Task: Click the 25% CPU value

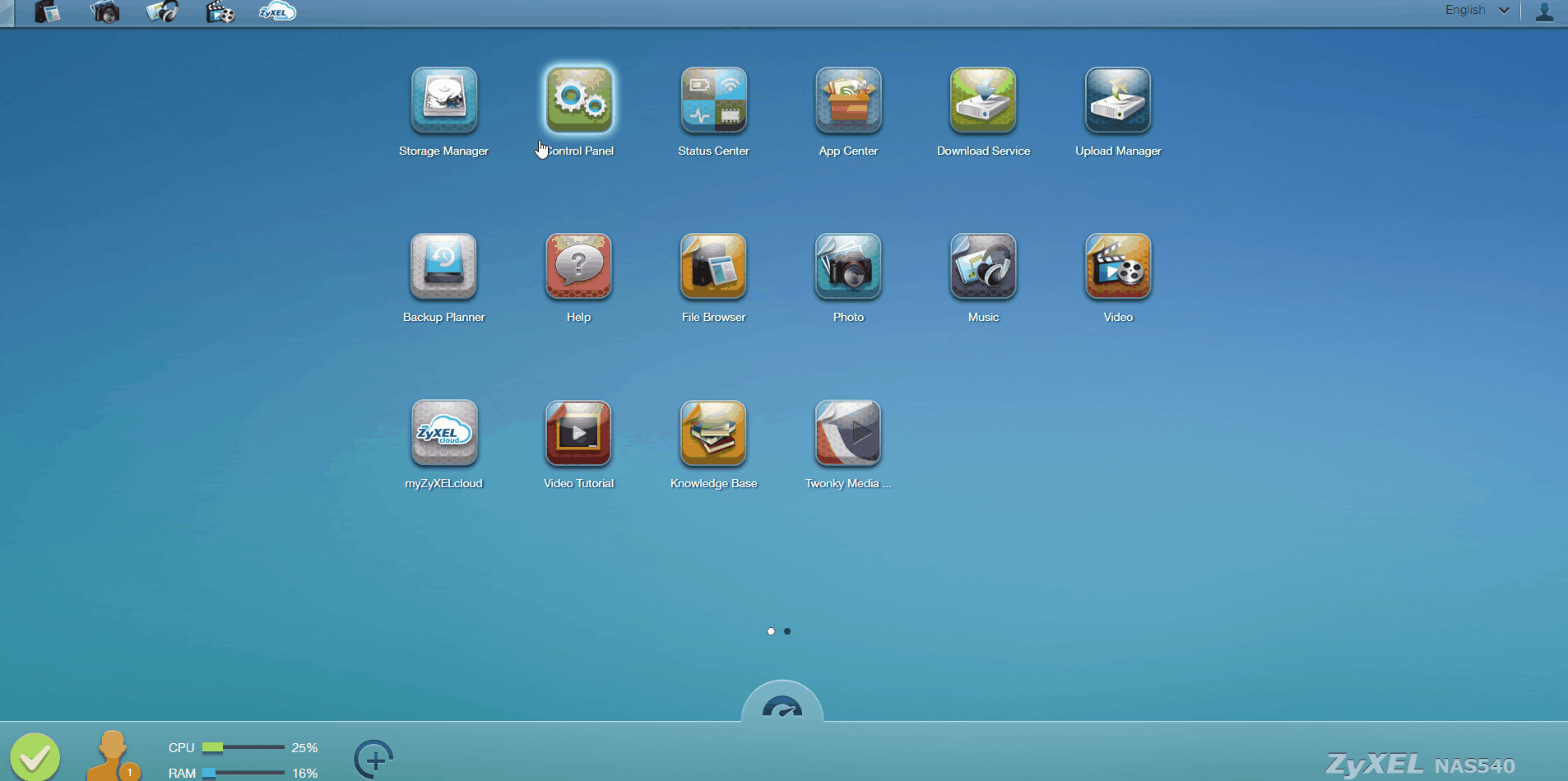Action: (304, 747)
